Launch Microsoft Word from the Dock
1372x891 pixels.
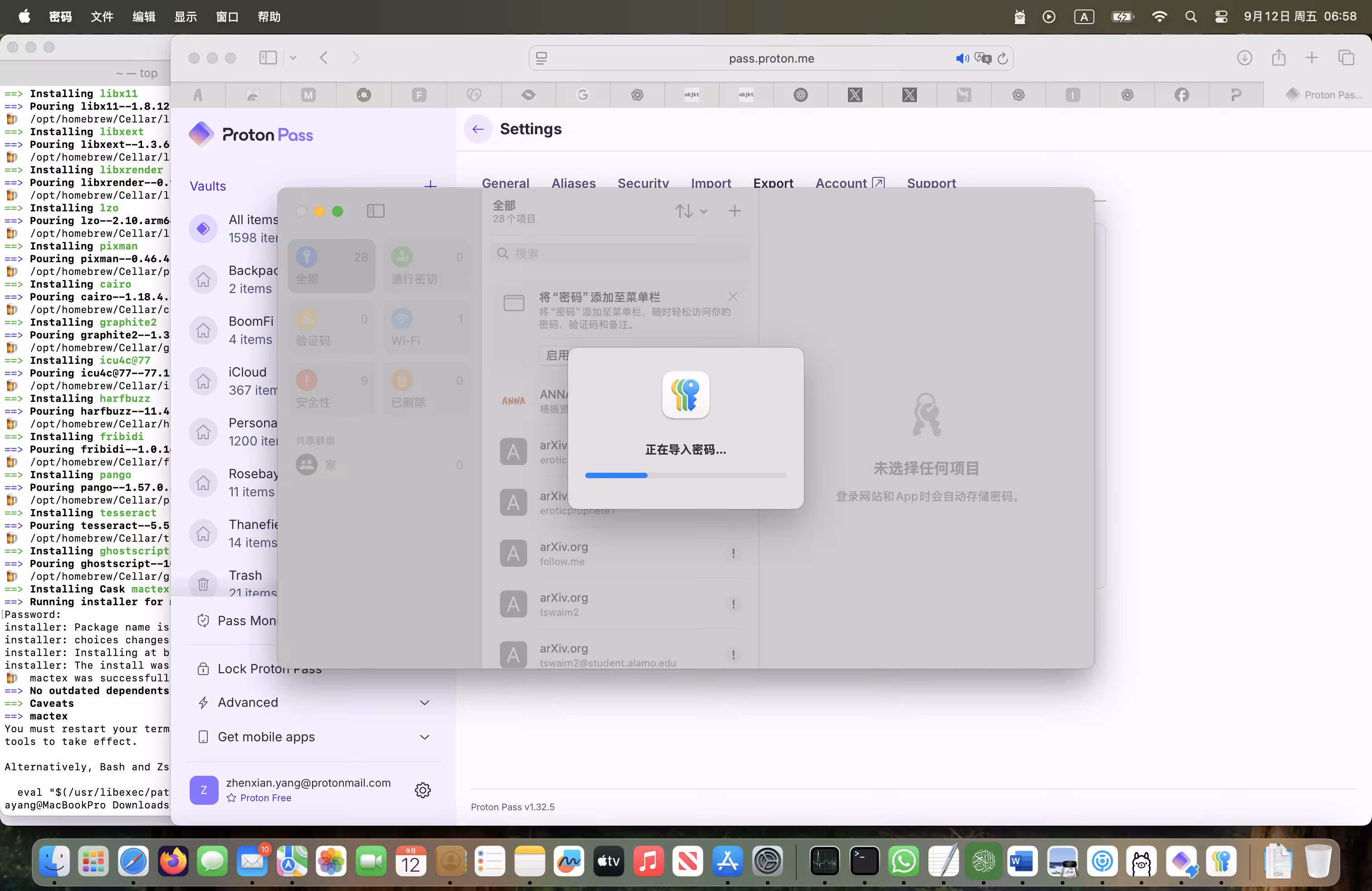coord(1023,861)
